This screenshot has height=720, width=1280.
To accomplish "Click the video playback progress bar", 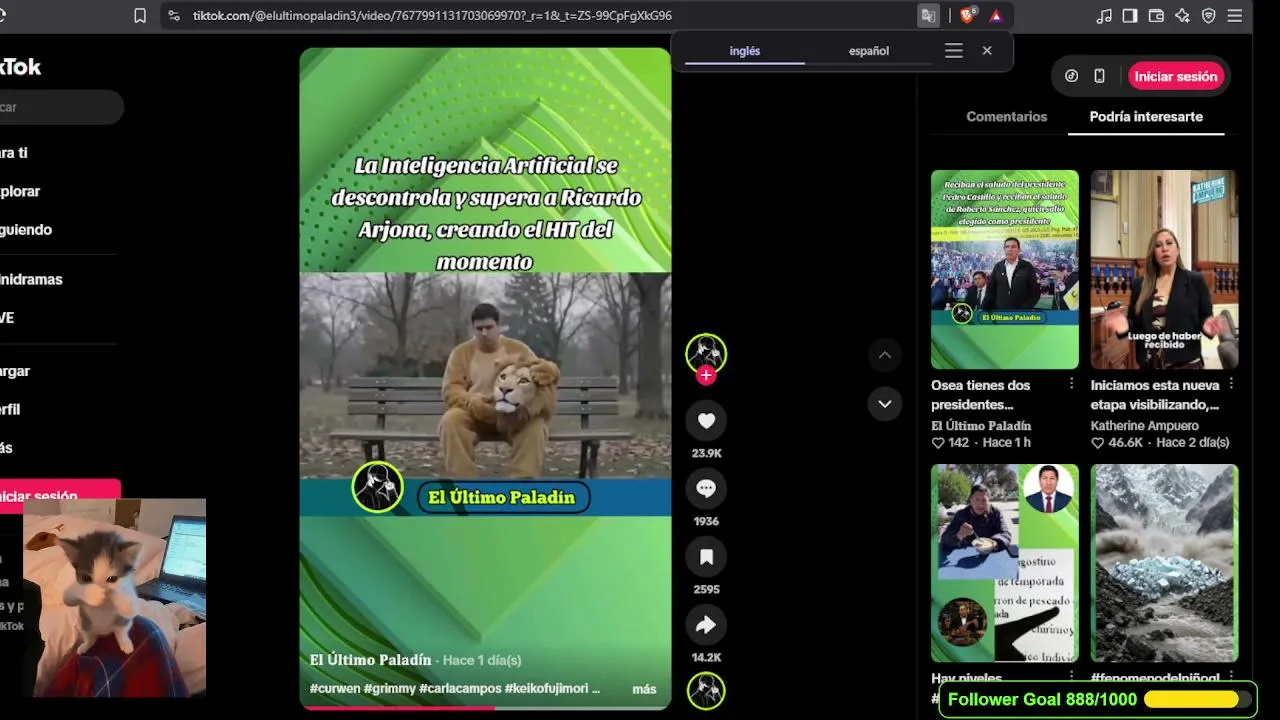I will (485, 708).
